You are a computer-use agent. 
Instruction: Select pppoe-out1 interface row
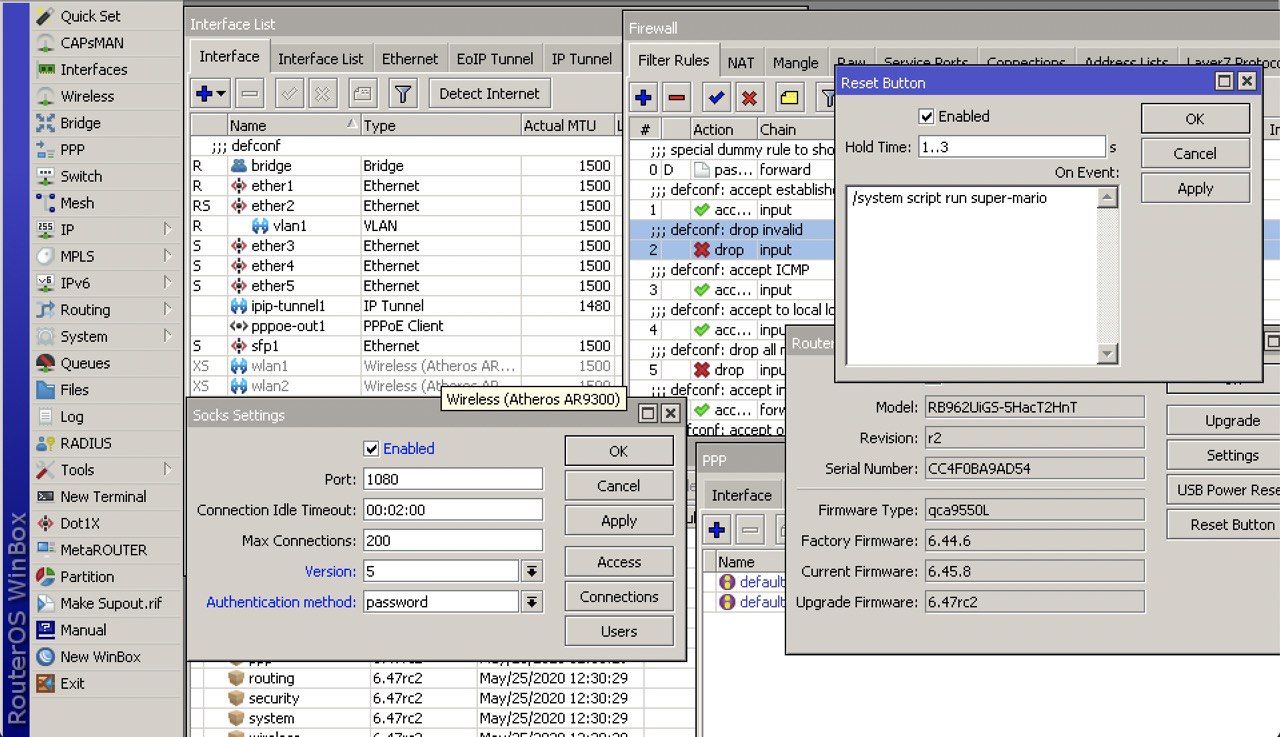405,326
